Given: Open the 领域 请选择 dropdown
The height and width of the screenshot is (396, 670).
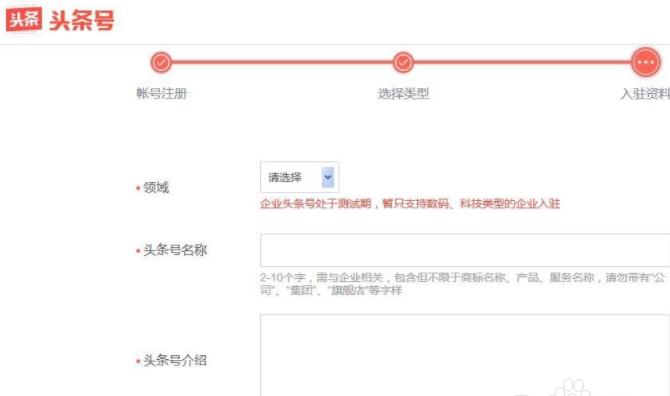Looking at the screenshot, I should [x=300, y=177].
